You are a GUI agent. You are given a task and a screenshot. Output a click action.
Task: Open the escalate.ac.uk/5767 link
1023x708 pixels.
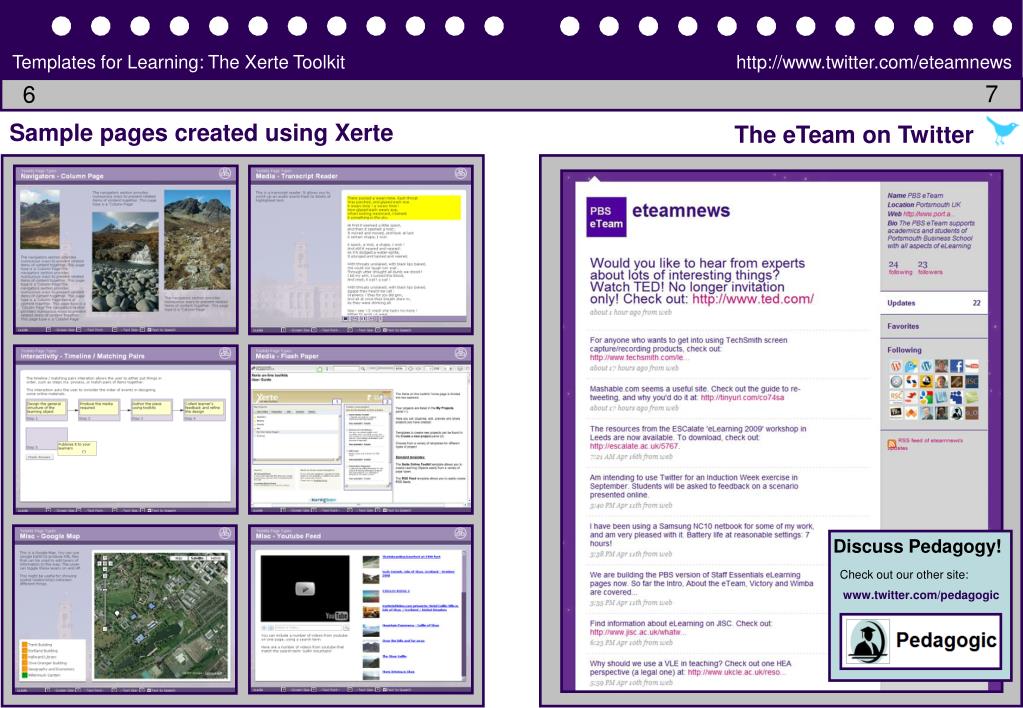(634, 446)
